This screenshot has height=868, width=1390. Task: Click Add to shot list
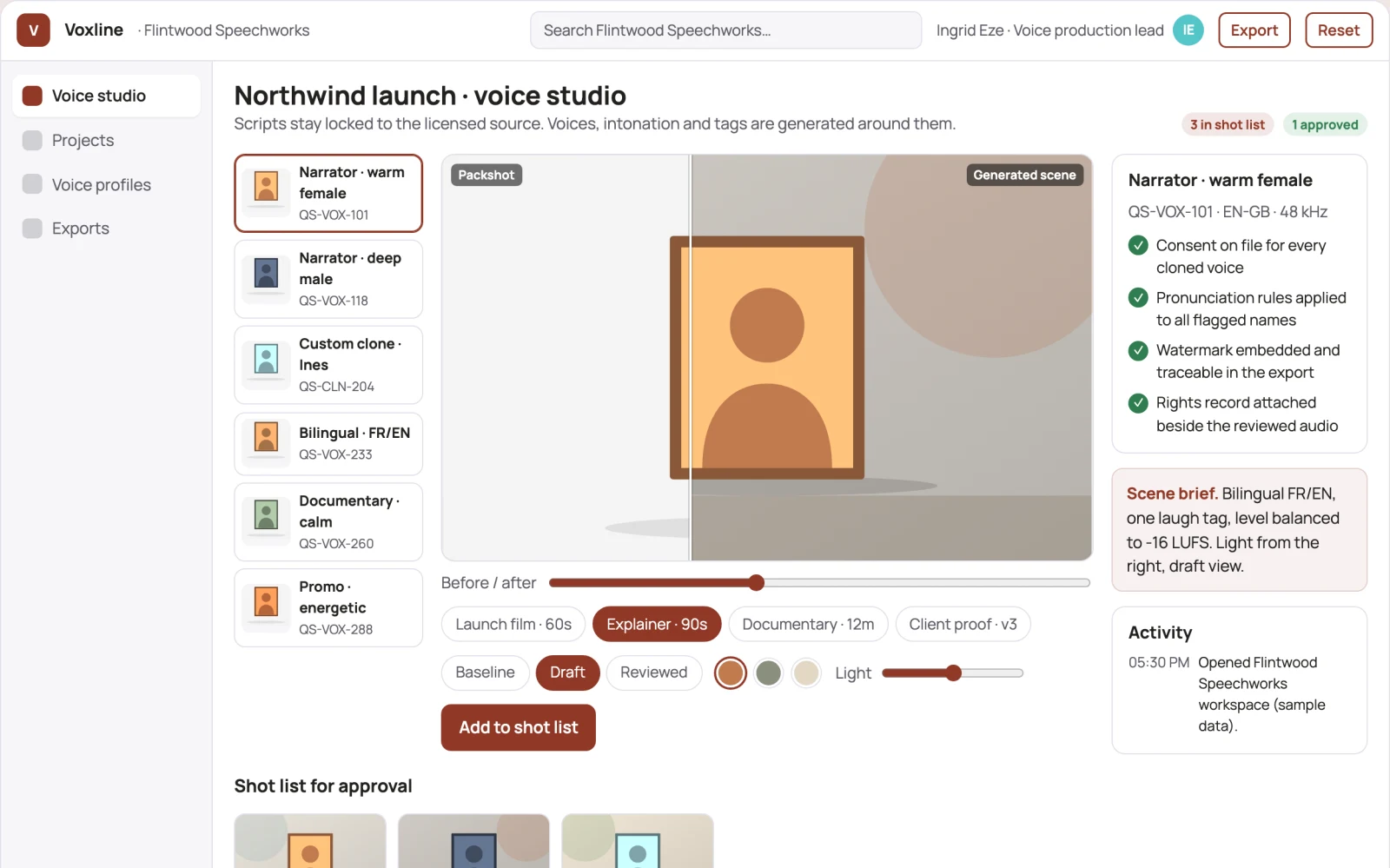click(518, 727)
